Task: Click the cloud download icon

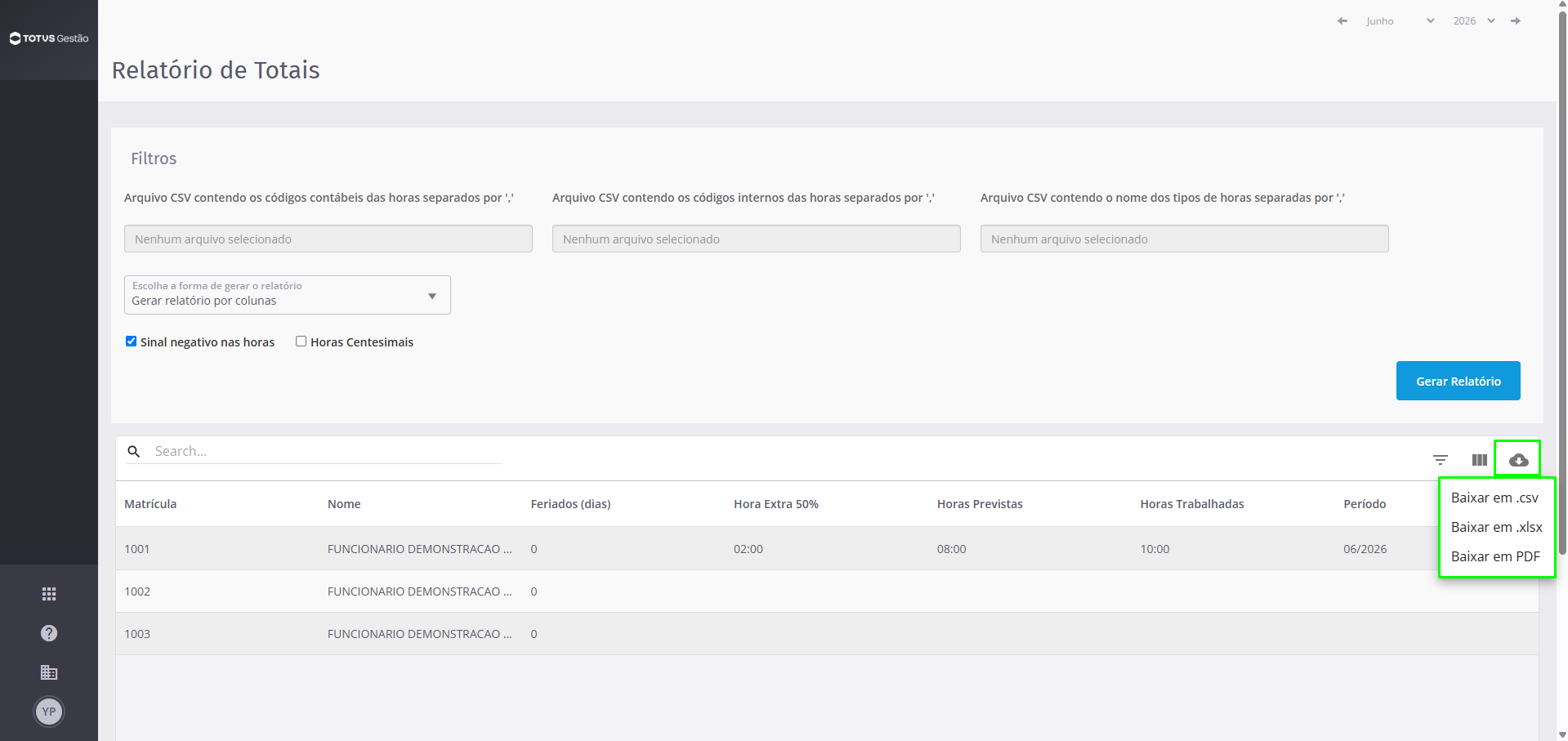Action: 1518,460
